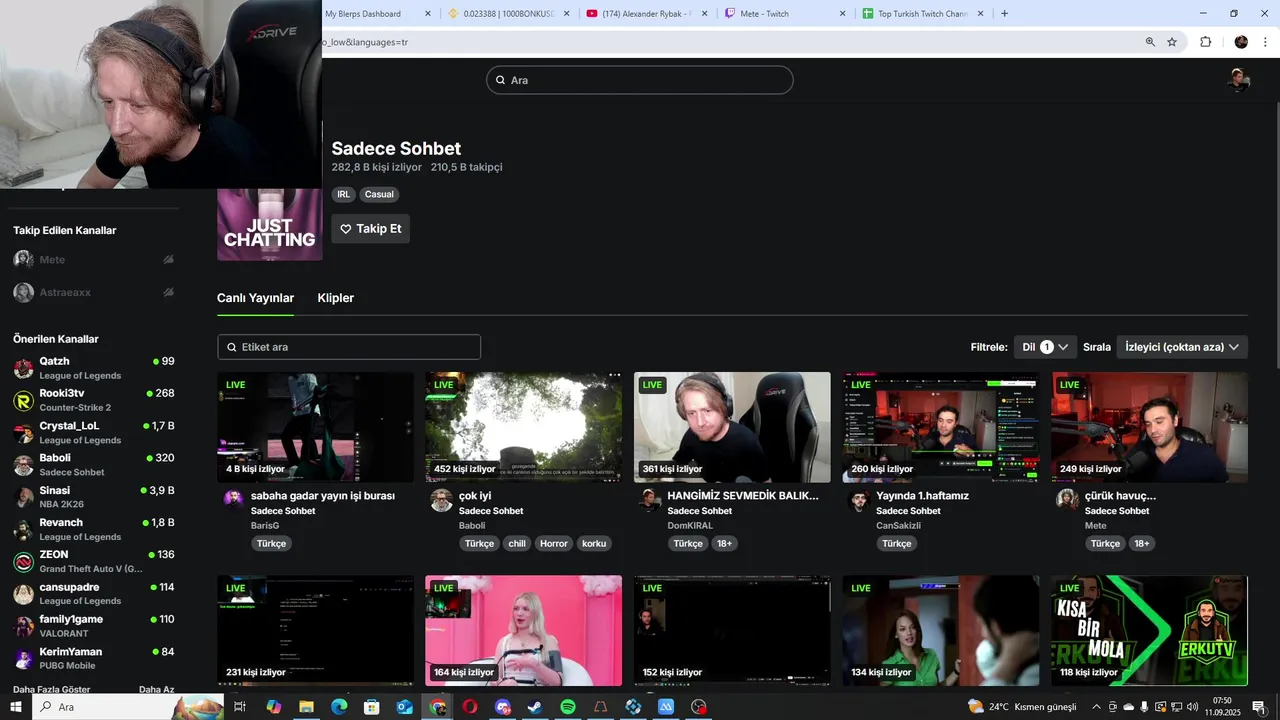The image size is (1280, 720).
Task: Open the Crystal_LoL channel avatar
Action: pyautogui.click(x=23, y=432)
